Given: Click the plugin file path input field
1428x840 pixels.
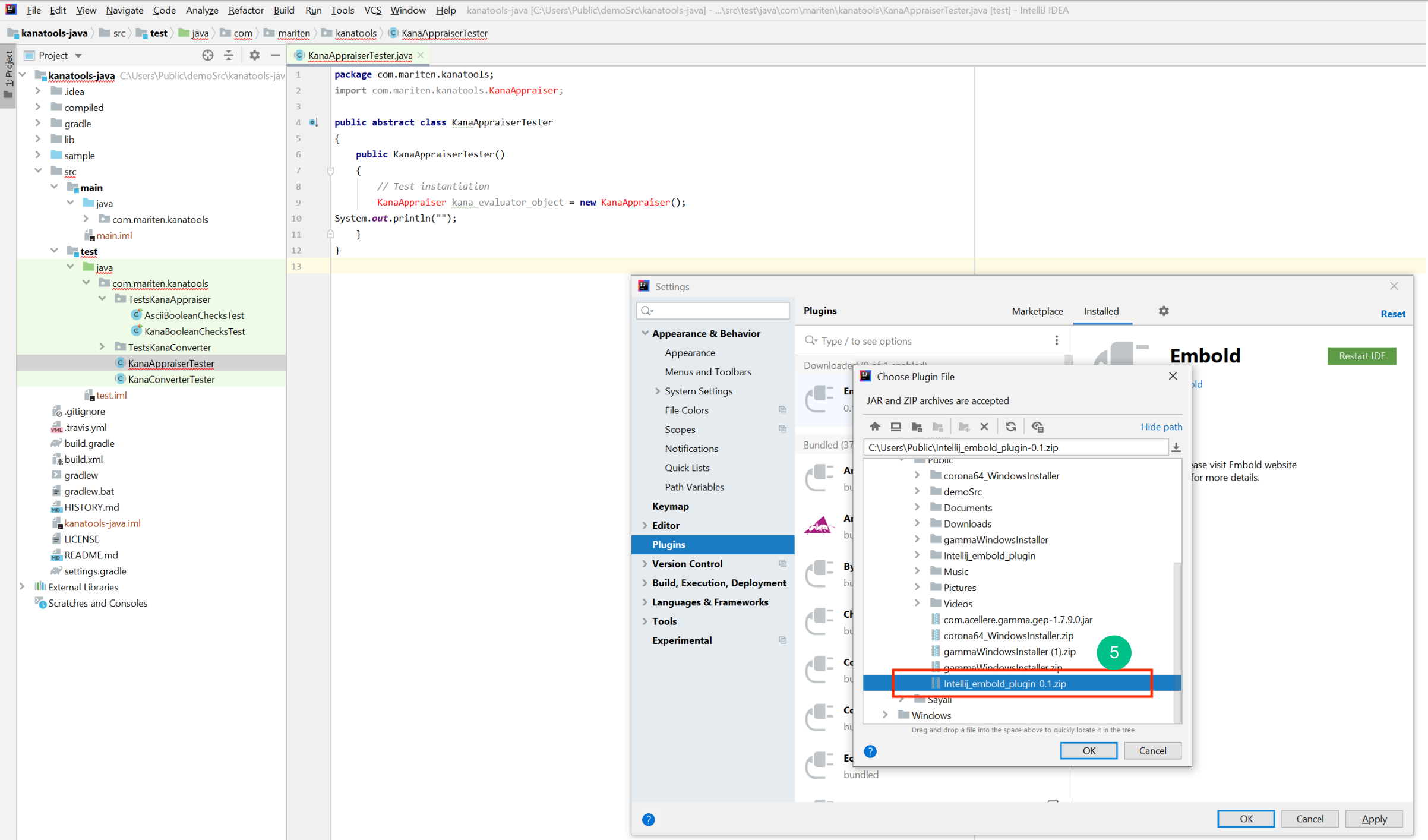Looking at the screenshot, I should [x=1015, y=447].
